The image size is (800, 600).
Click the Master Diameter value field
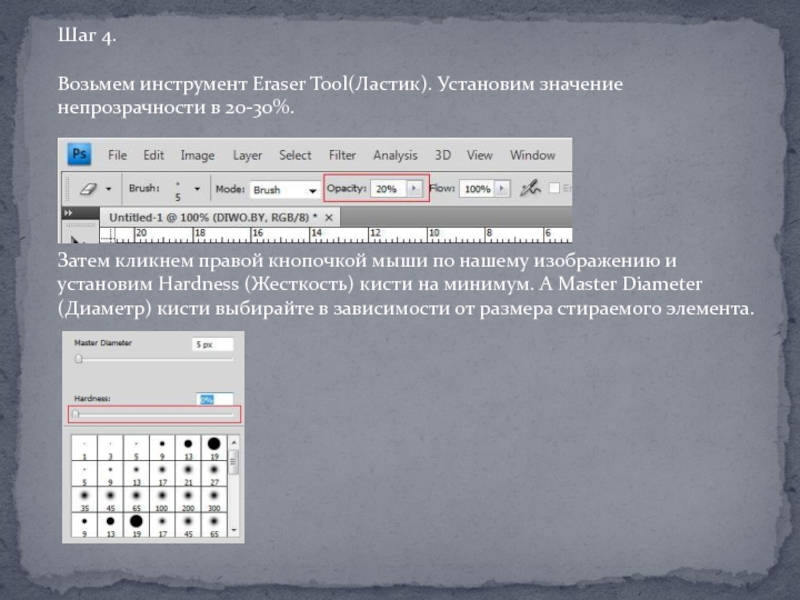(x=211, y=344)
